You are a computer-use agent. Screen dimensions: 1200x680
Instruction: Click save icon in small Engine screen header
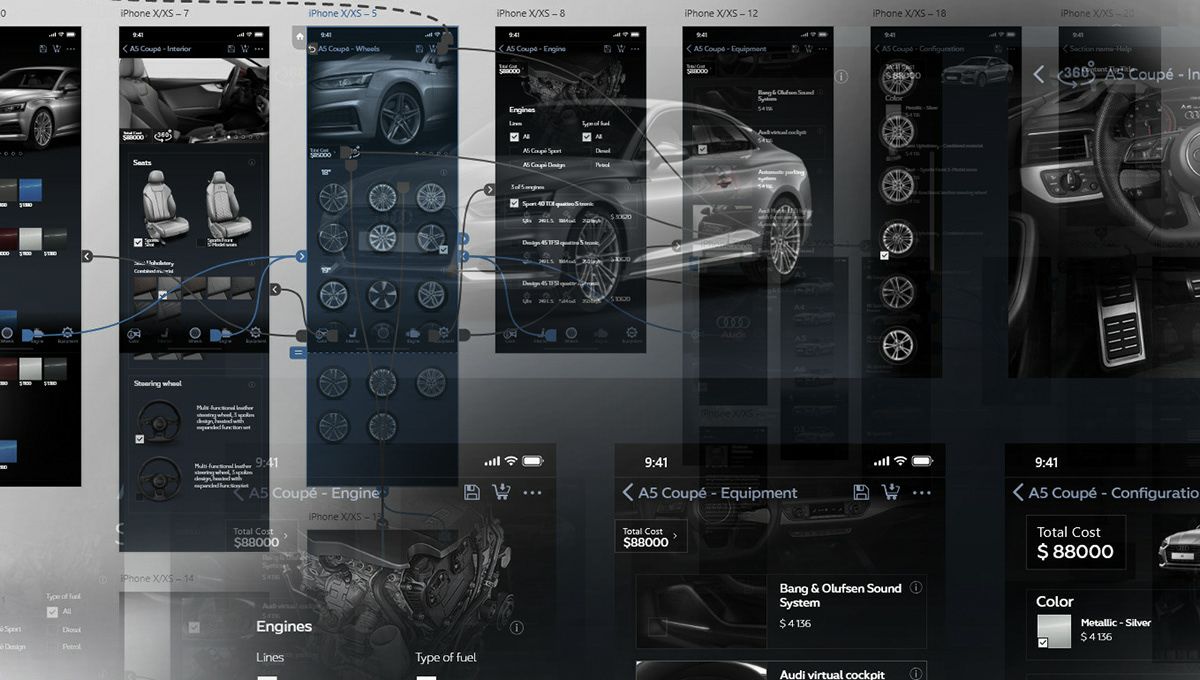(x=607, y=48)
